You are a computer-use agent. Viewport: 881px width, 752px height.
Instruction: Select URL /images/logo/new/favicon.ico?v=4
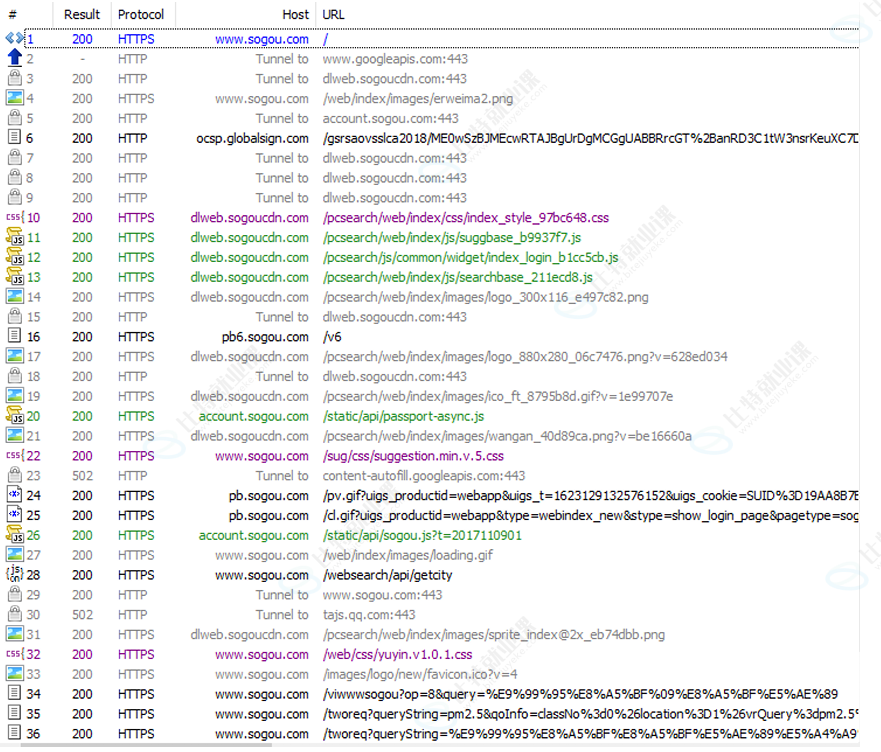pyautogui.click(x=420, y=674)
